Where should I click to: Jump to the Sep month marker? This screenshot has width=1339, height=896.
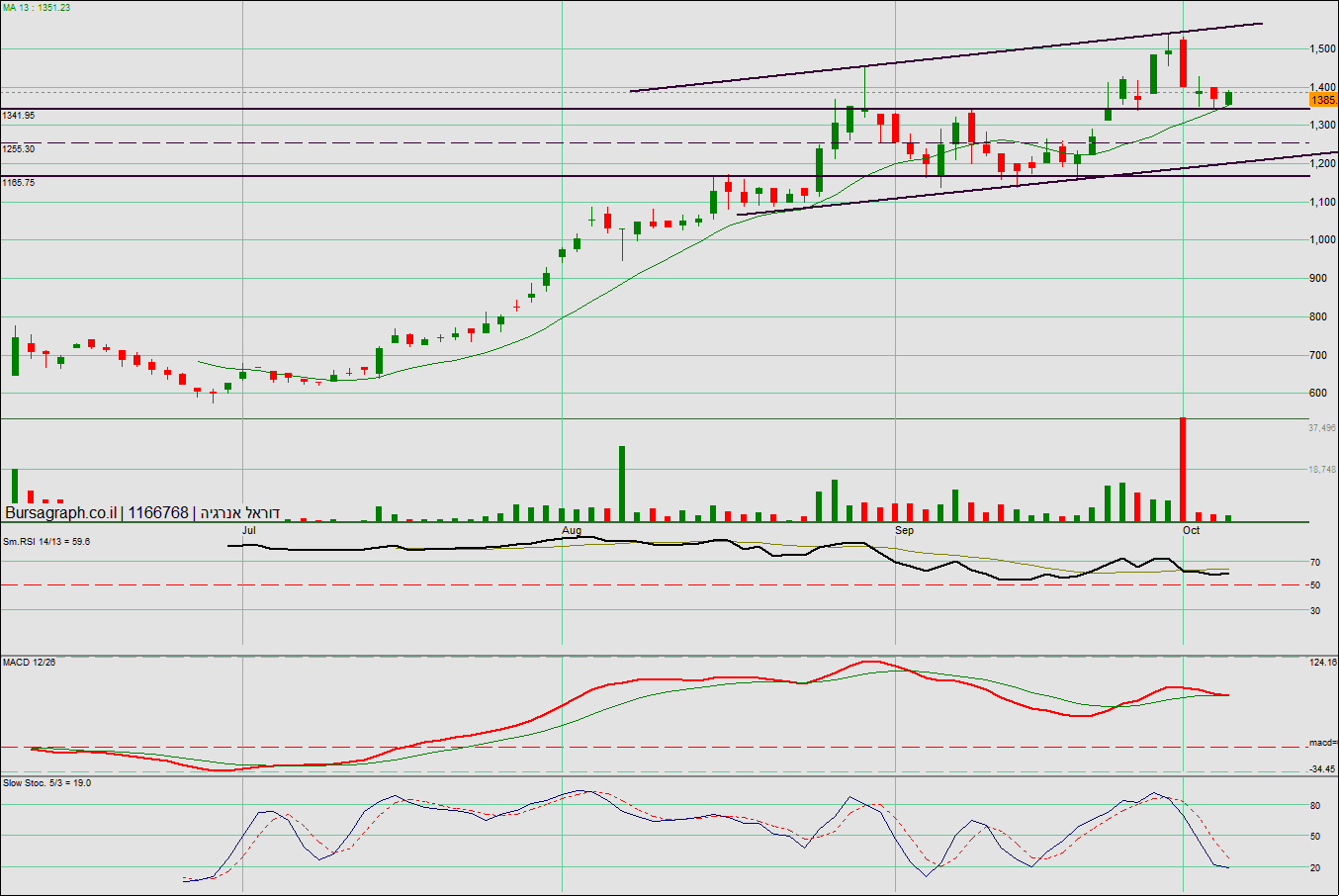point(904,531)
